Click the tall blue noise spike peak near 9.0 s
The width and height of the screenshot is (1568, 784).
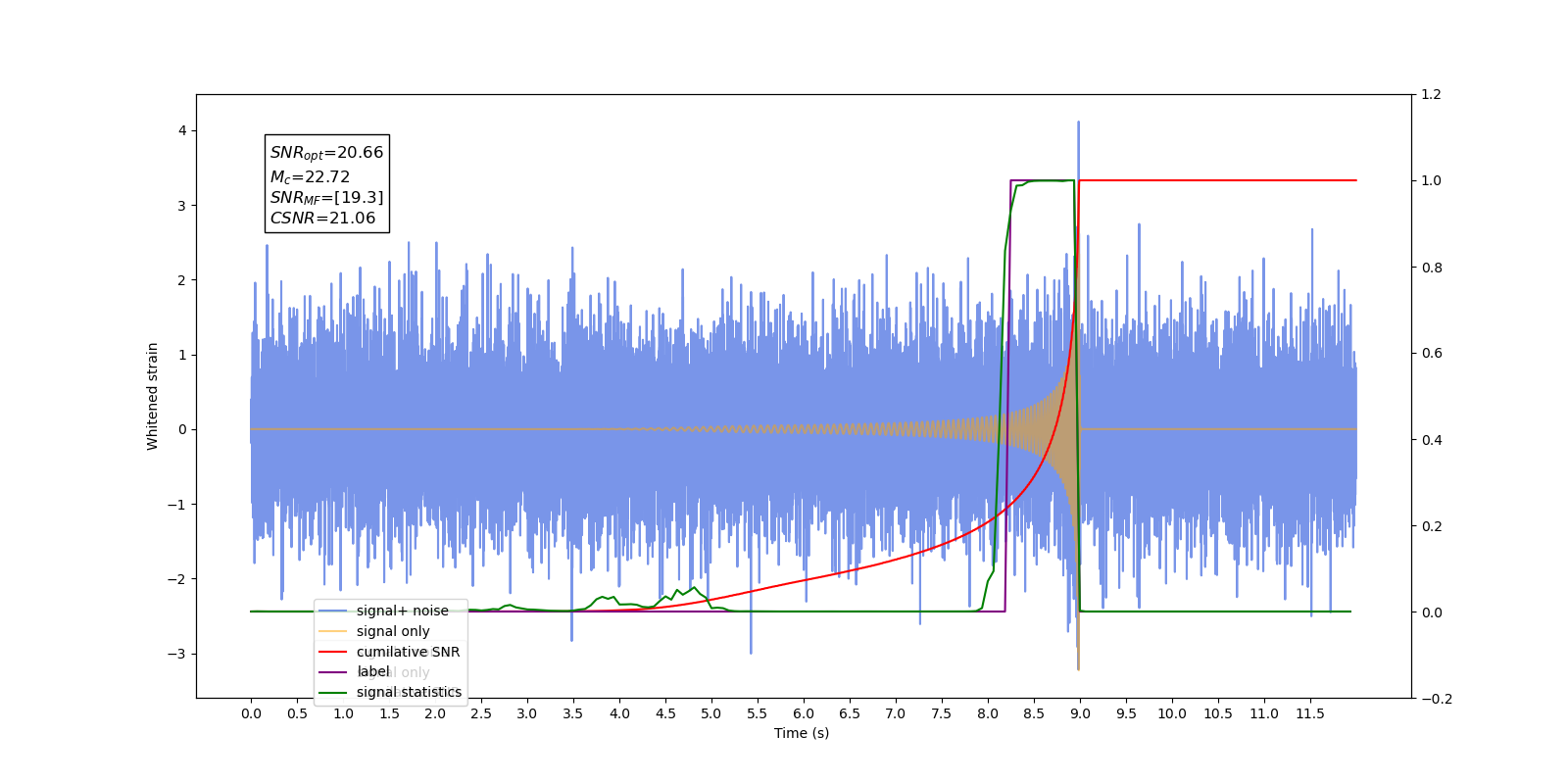pos(1079,123)
